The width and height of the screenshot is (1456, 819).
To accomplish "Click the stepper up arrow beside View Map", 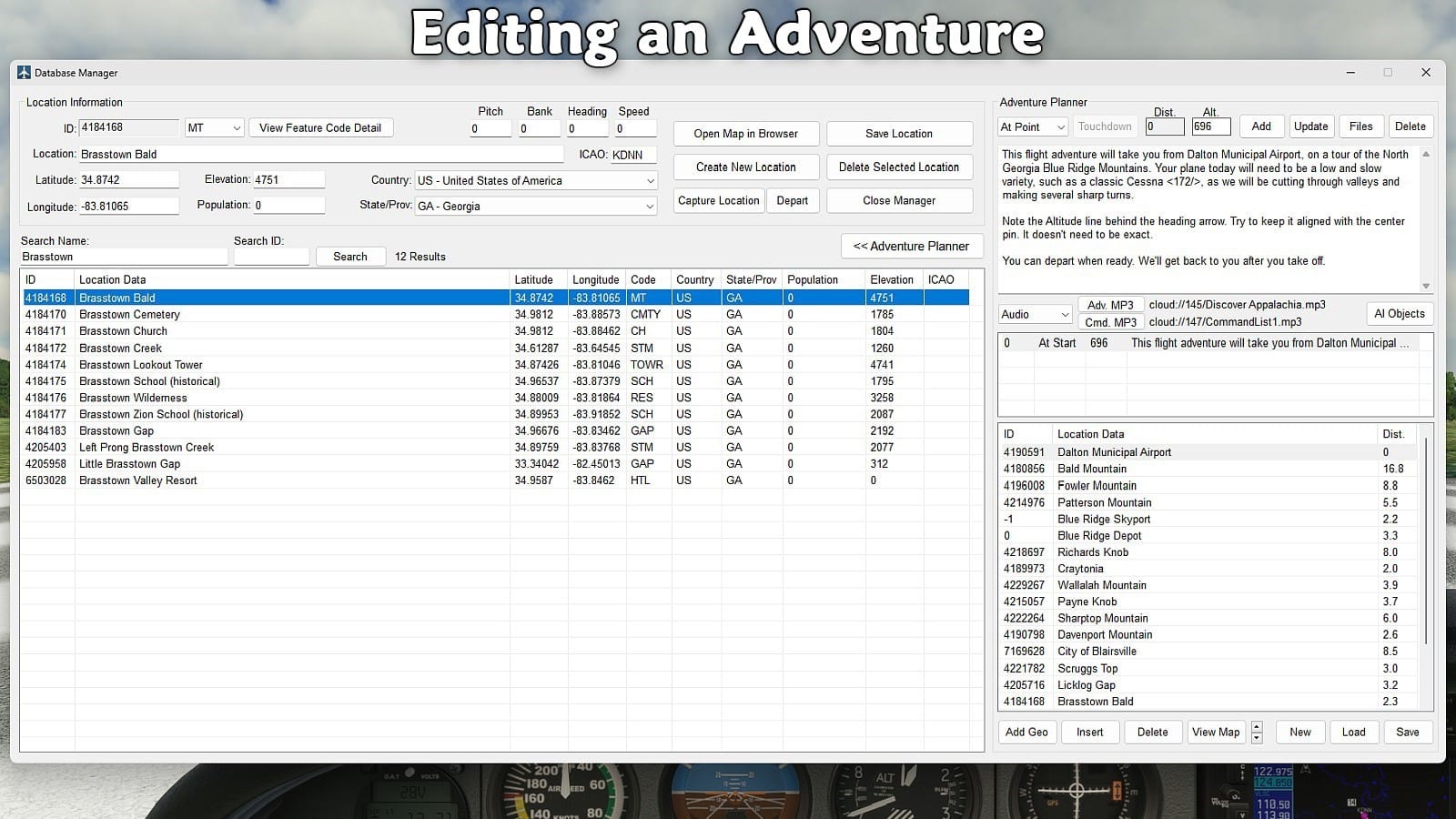I will (x=1257, y=727).
